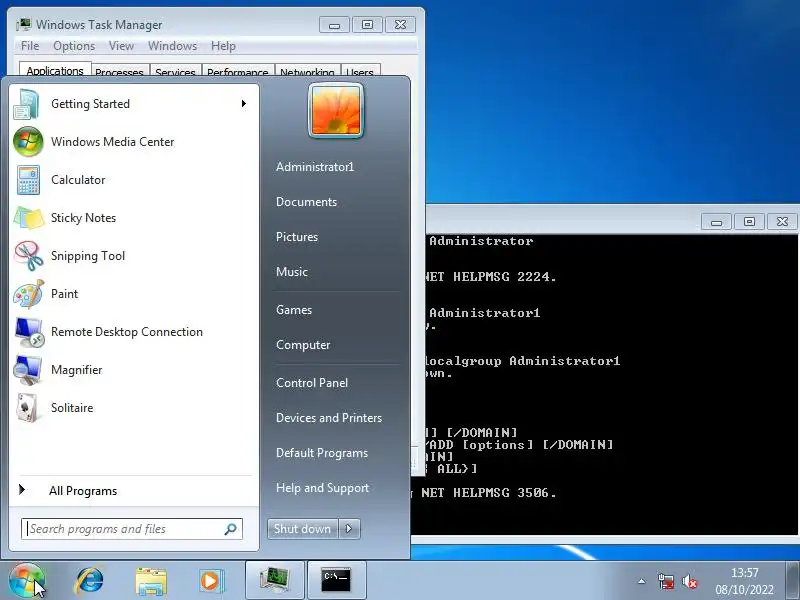Maximize the Command Prompt window
This screenshot has width=800, height=600.
[x=749, y=222]
